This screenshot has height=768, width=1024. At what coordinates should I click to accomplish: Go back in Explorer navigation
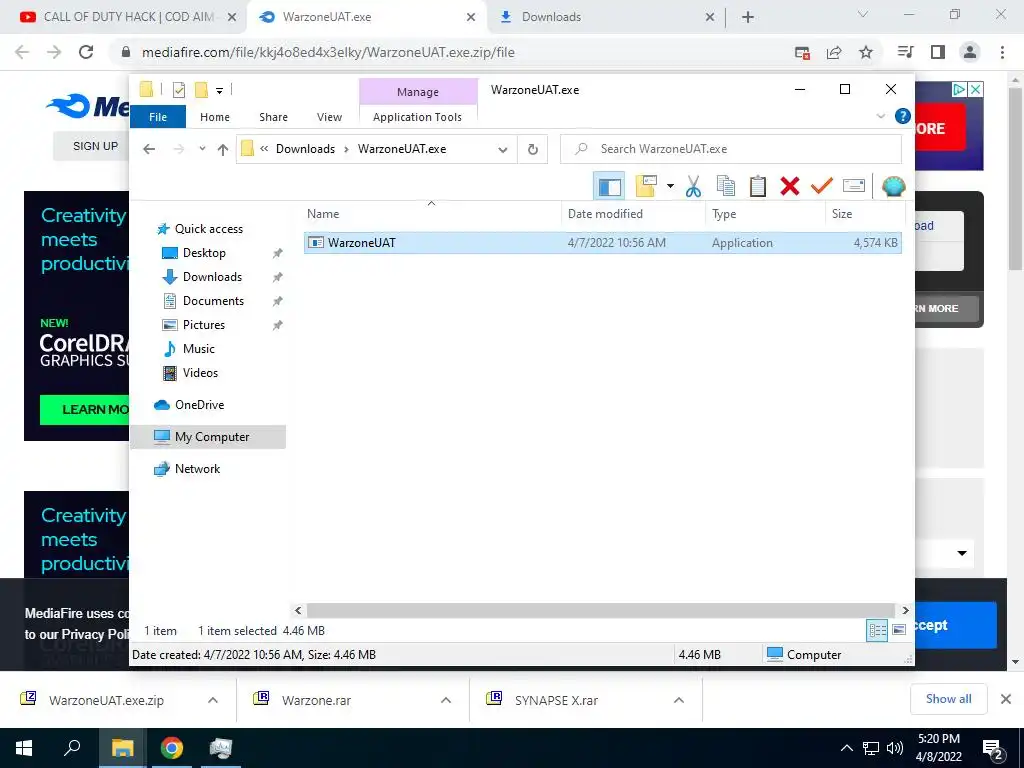[149, 150]
